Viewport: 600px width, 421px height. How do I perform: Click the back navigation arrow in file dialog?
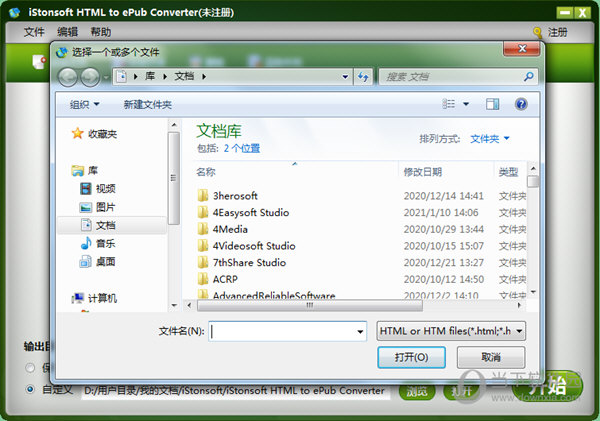tap(68, 77)
